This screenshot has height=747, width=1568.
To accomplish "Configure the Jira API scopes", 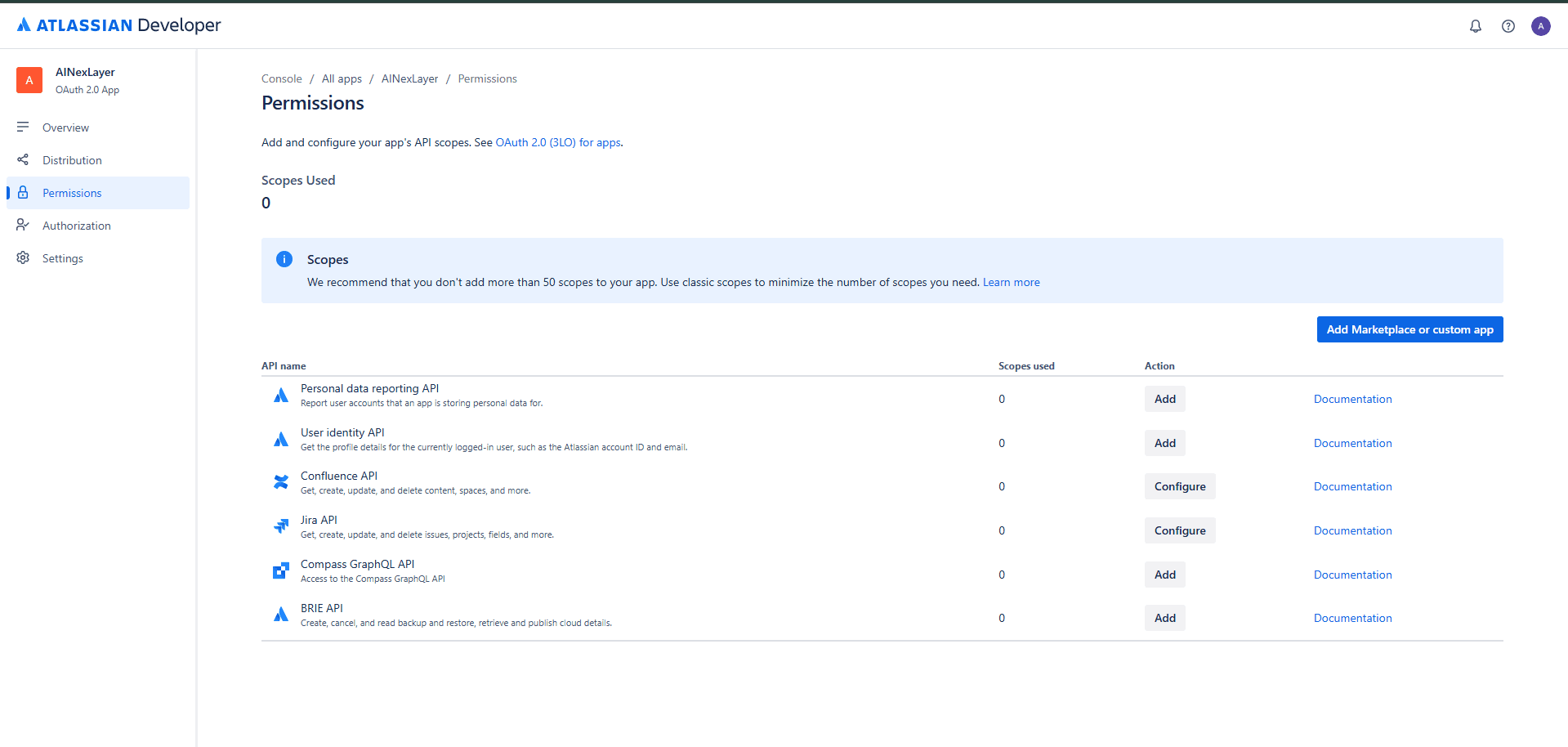I will (1179, 530).
